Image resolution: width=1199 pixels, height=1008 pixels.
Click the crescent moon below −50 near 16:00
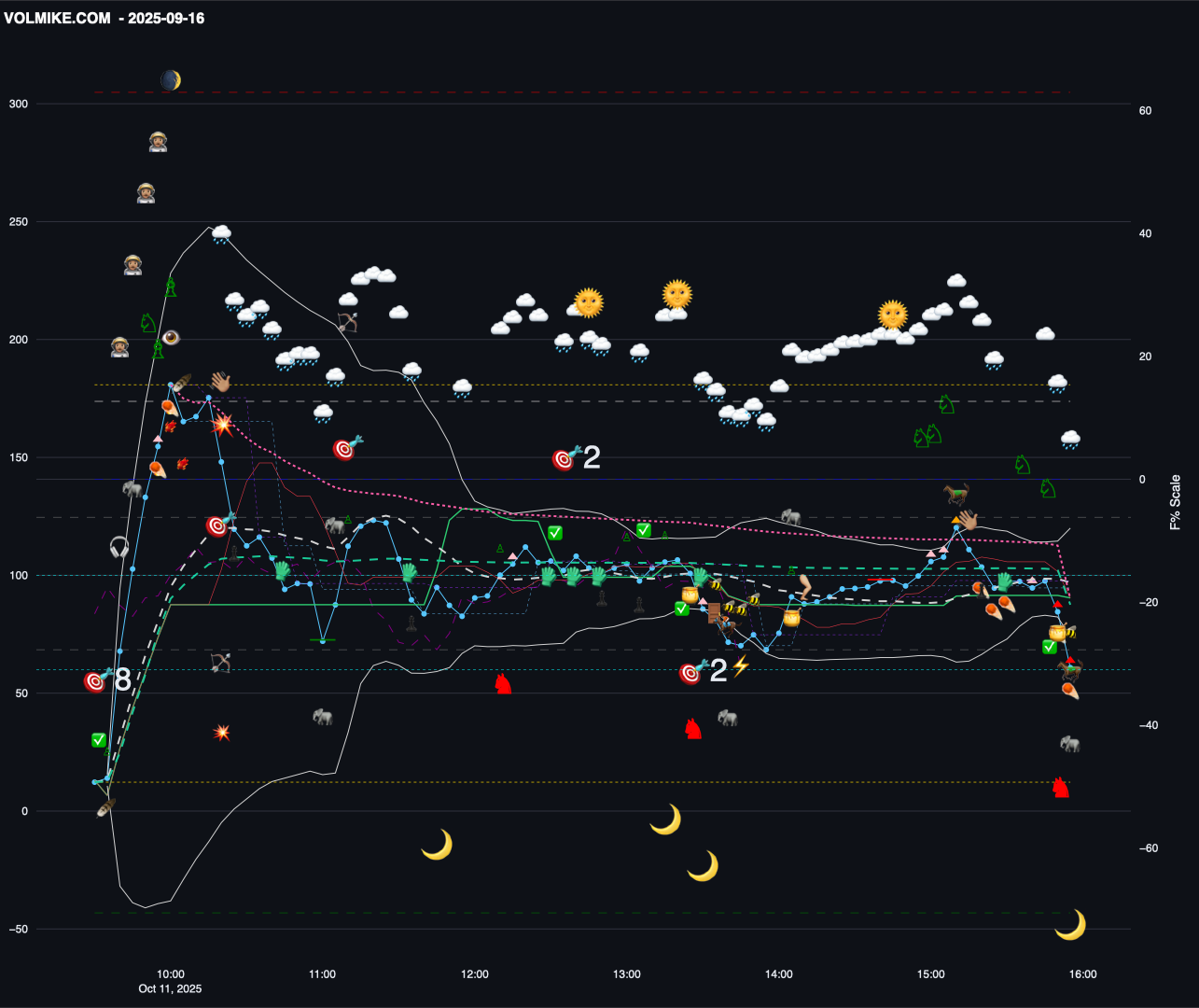(1070, 924)
